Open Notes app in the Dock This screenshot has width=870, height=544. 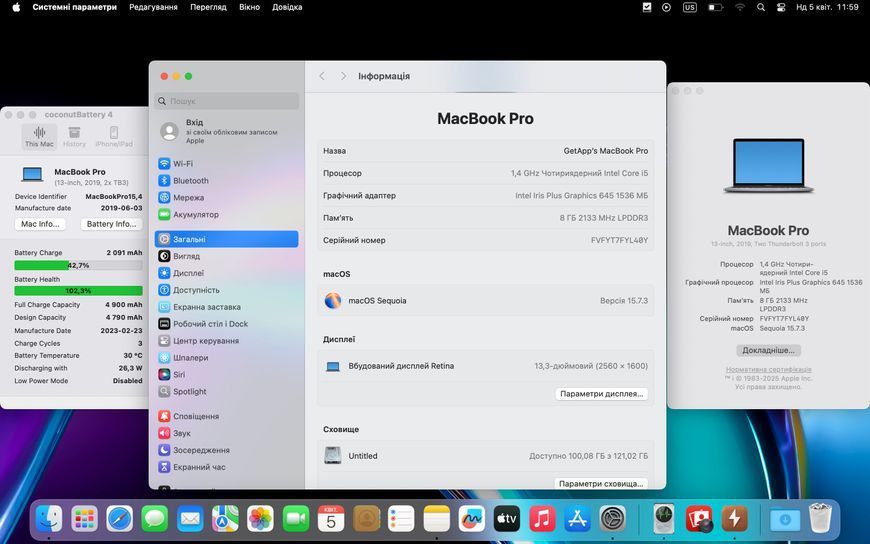coord(437,518)
